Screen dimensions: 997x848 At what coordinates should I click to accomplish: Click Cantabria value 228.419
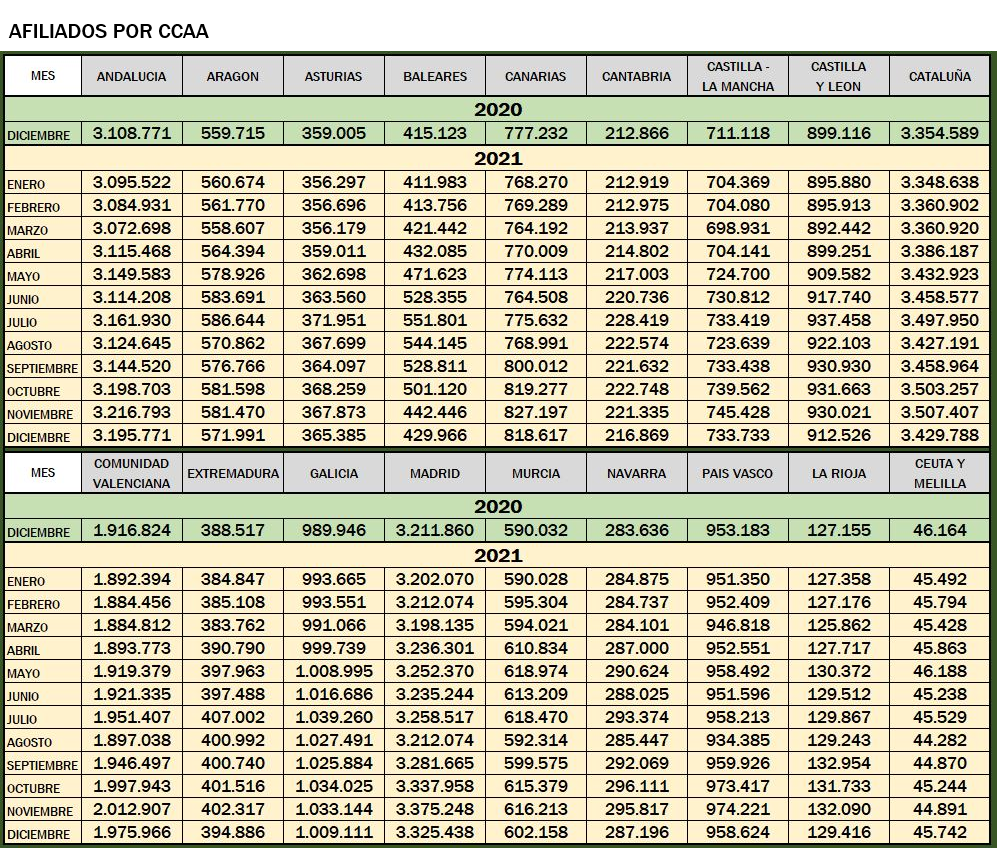tap(636, 320)
